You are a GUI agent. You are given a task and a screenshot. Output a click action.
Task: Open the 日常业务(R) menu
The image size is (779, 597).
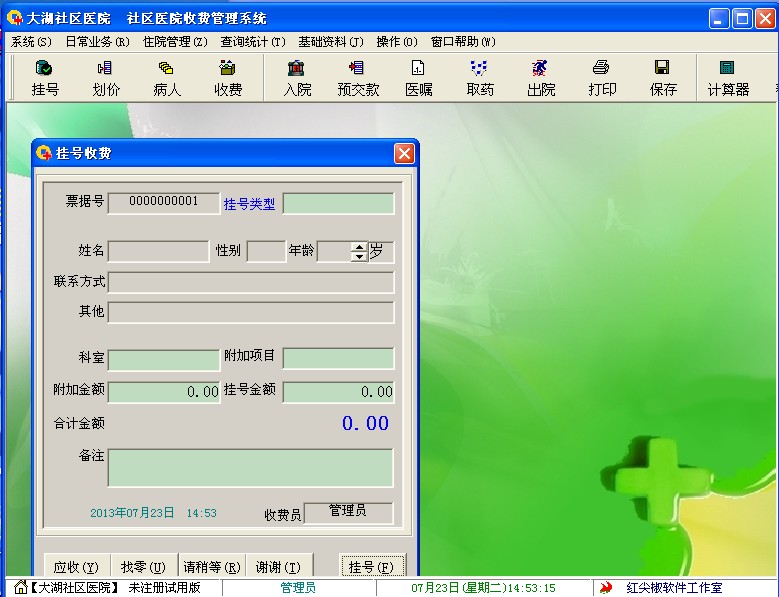(97, 42)
